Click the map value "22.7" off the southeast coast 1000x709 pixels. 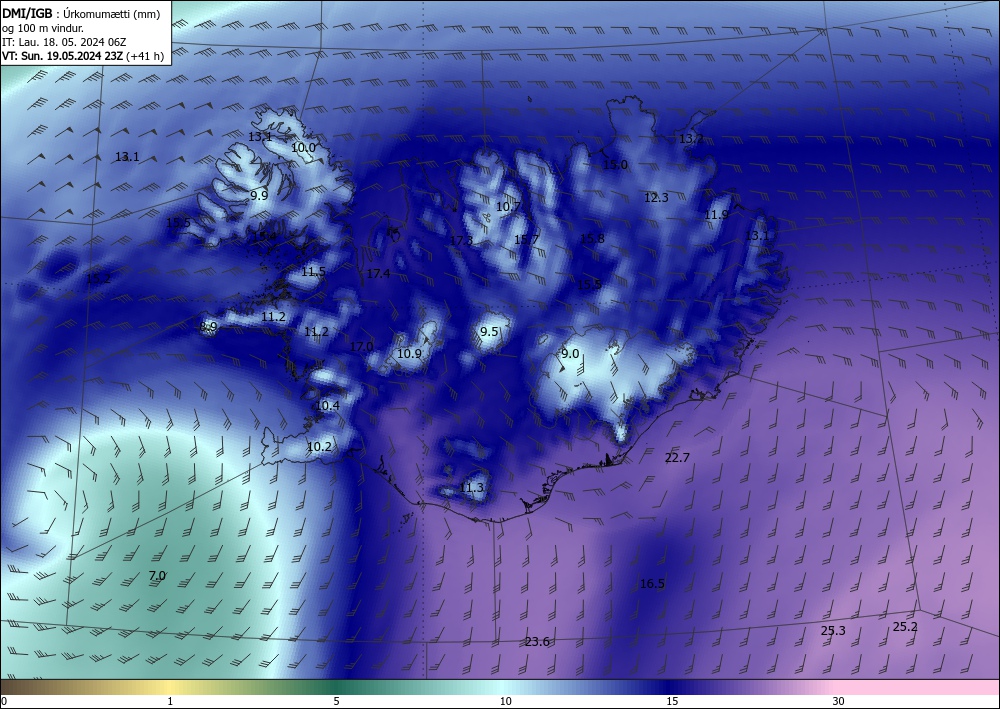tap(677, 457)
